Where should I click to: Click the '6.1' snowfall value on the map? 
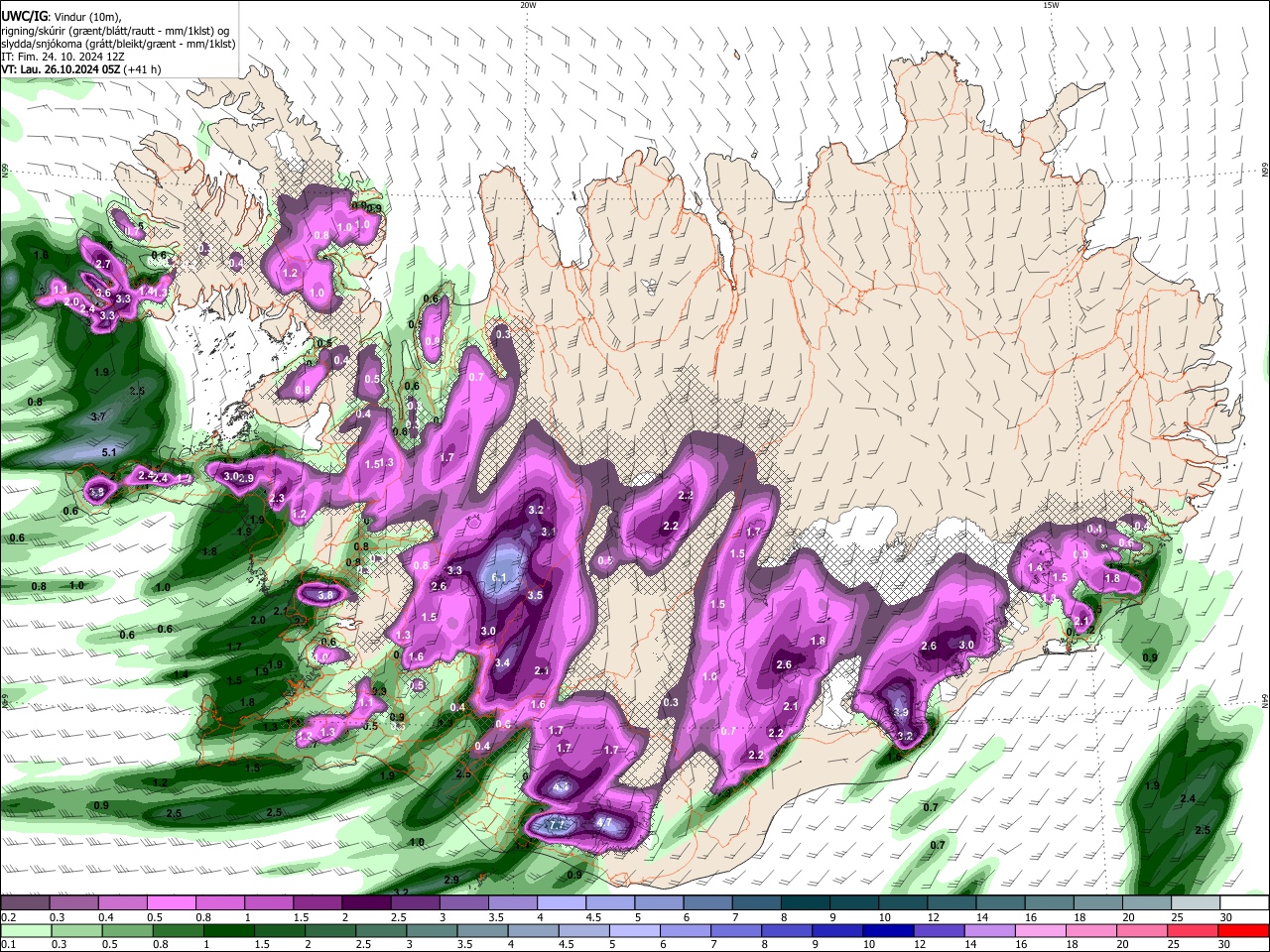500,577
